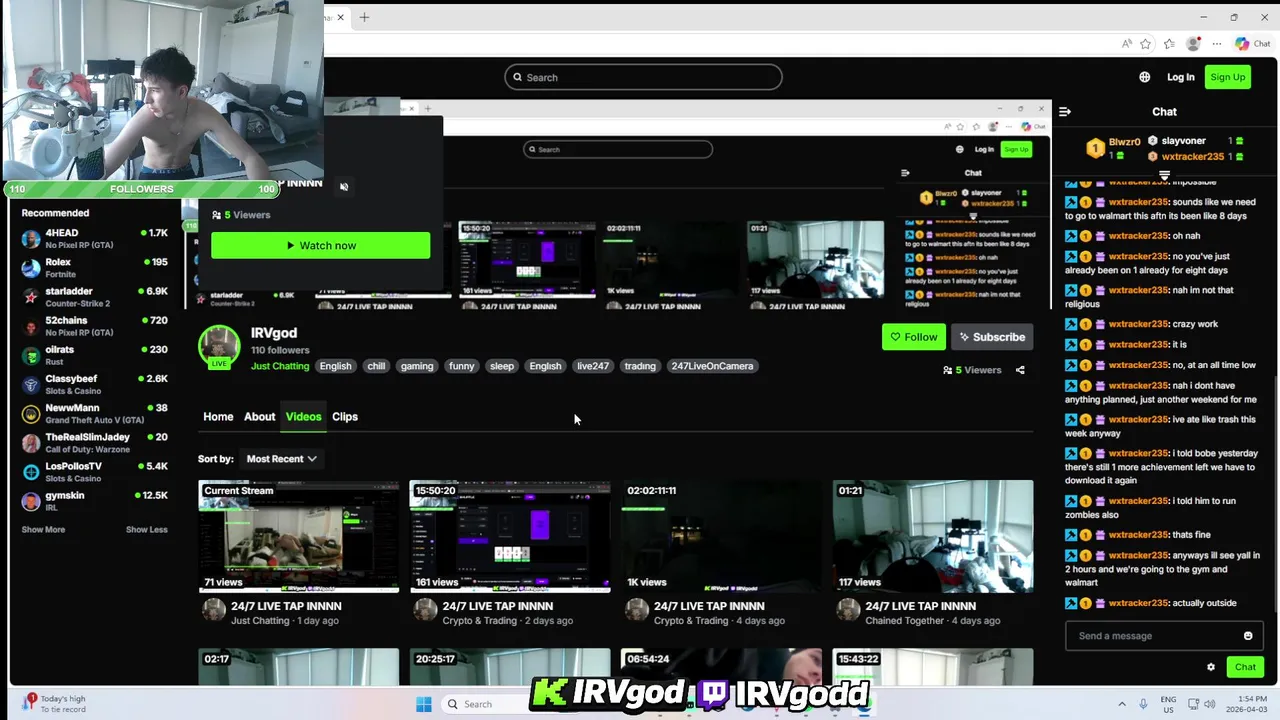The width and height of the screenshot is (1280, 720).
Task: Open chat settings gear icon
Action: (x=1211, y=667)
